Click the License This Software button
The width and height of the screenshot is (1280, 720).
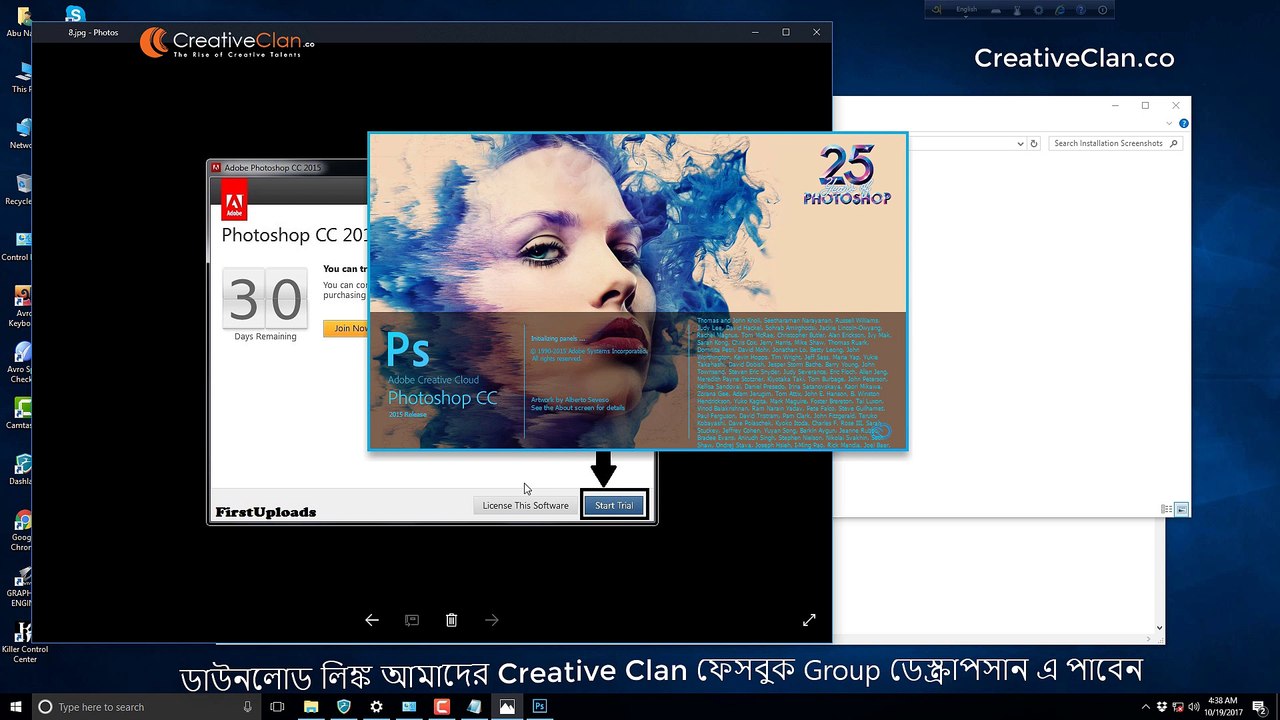525,505
